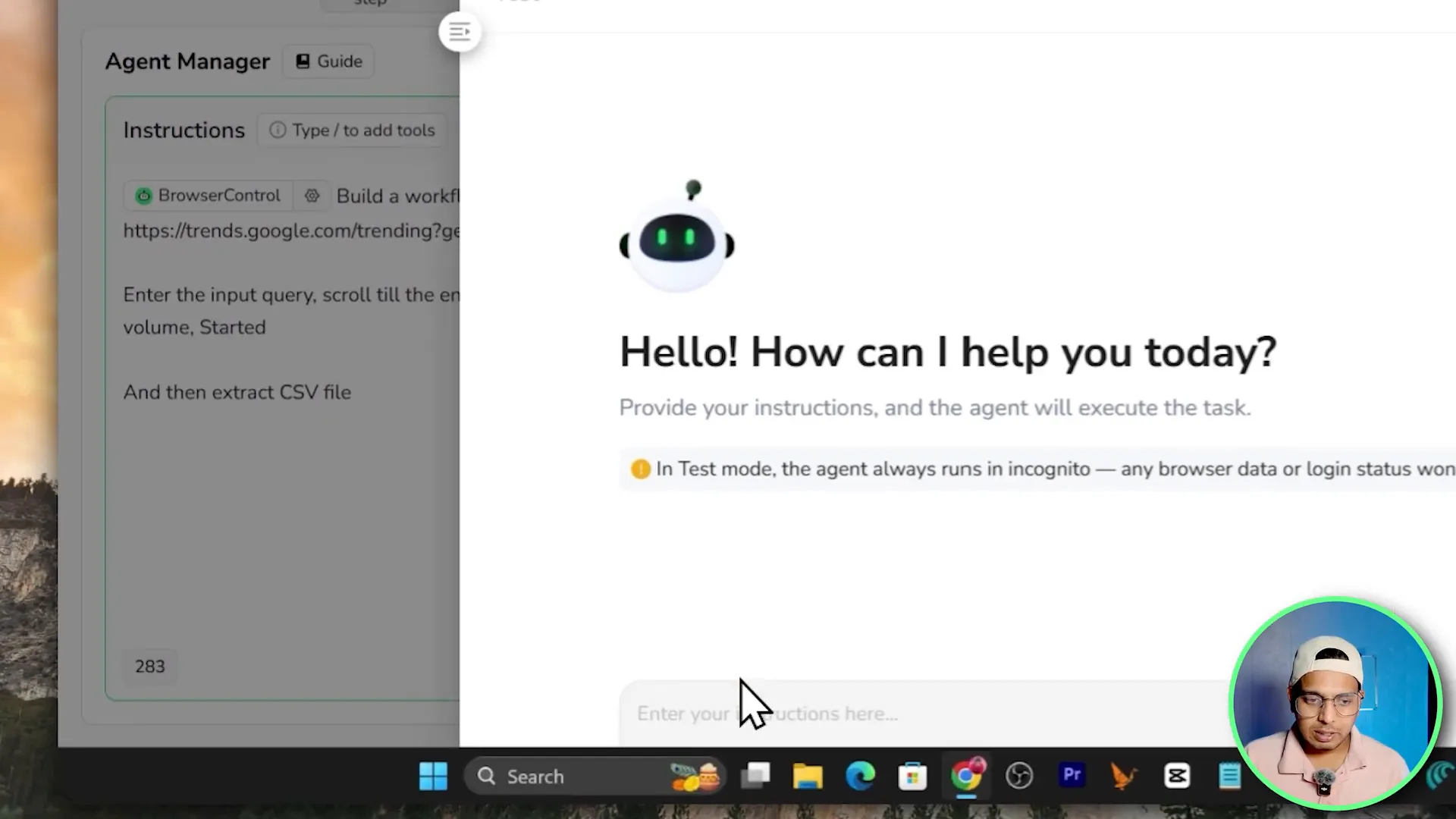Click the info icon in 'Type / to add tools'

click(277, 130)
